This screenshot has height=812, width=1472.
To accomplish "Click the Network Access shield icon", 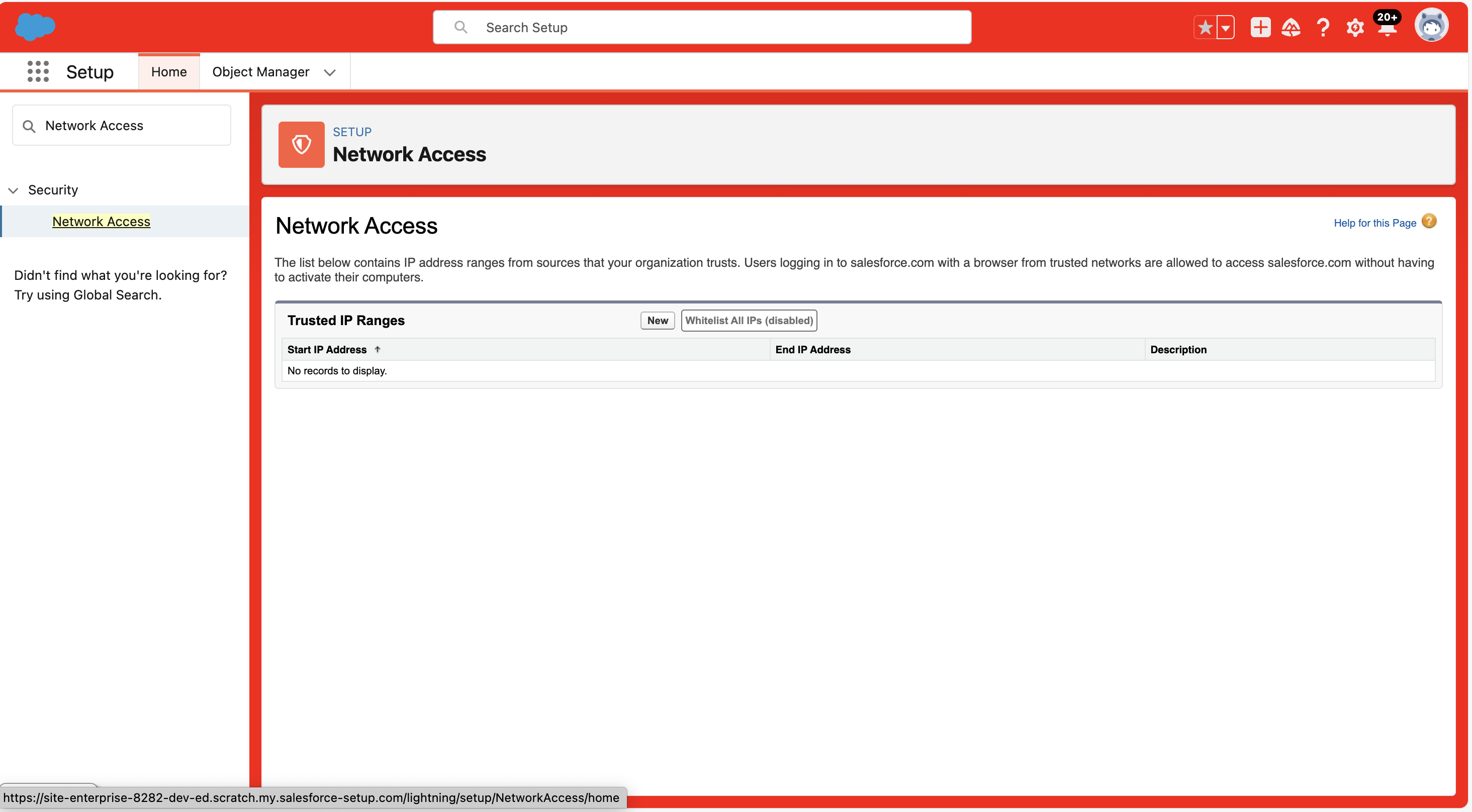I will [301, 145].
